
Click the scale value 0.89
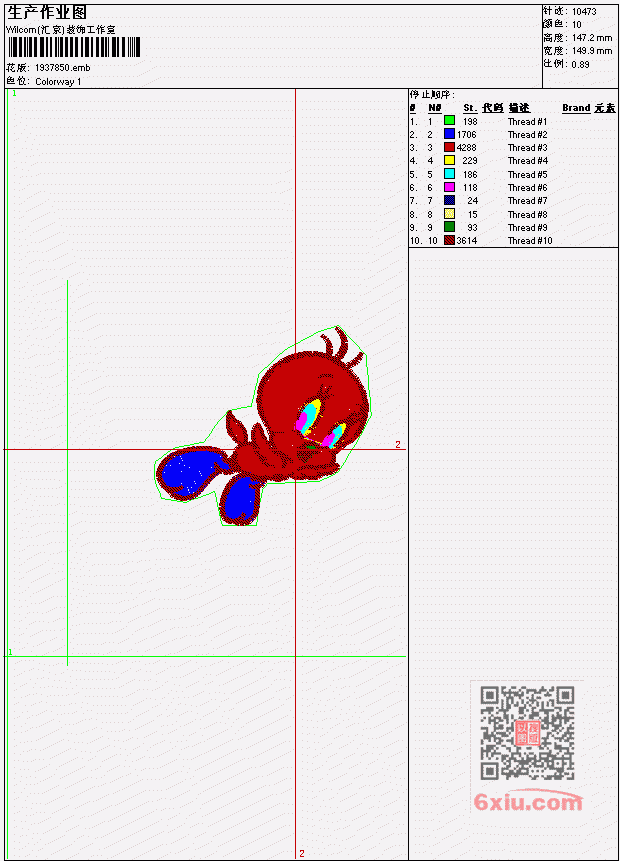click(x=580, y=65)
